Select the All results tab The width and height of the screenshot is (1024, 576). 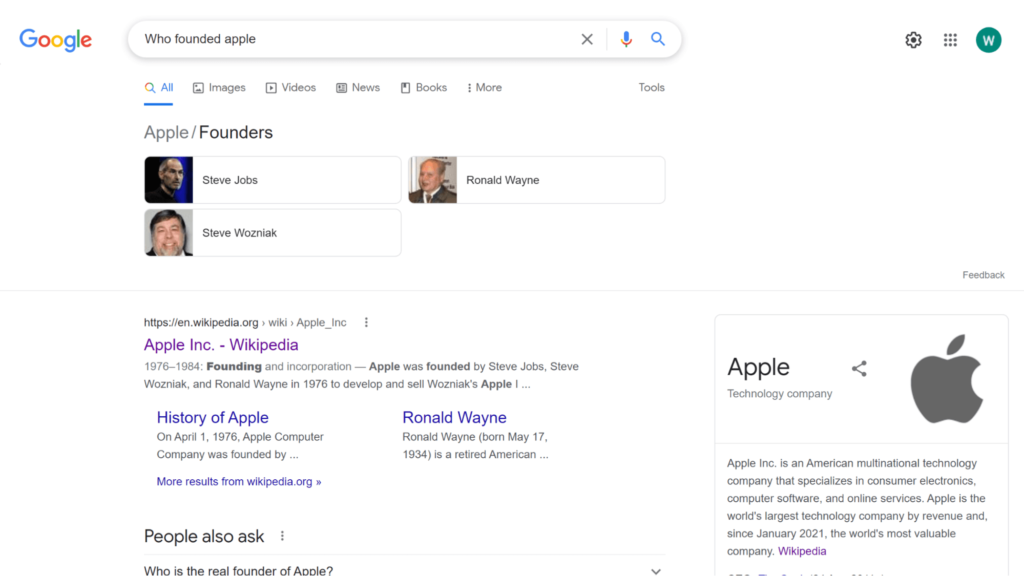click(x=159, y=88)
